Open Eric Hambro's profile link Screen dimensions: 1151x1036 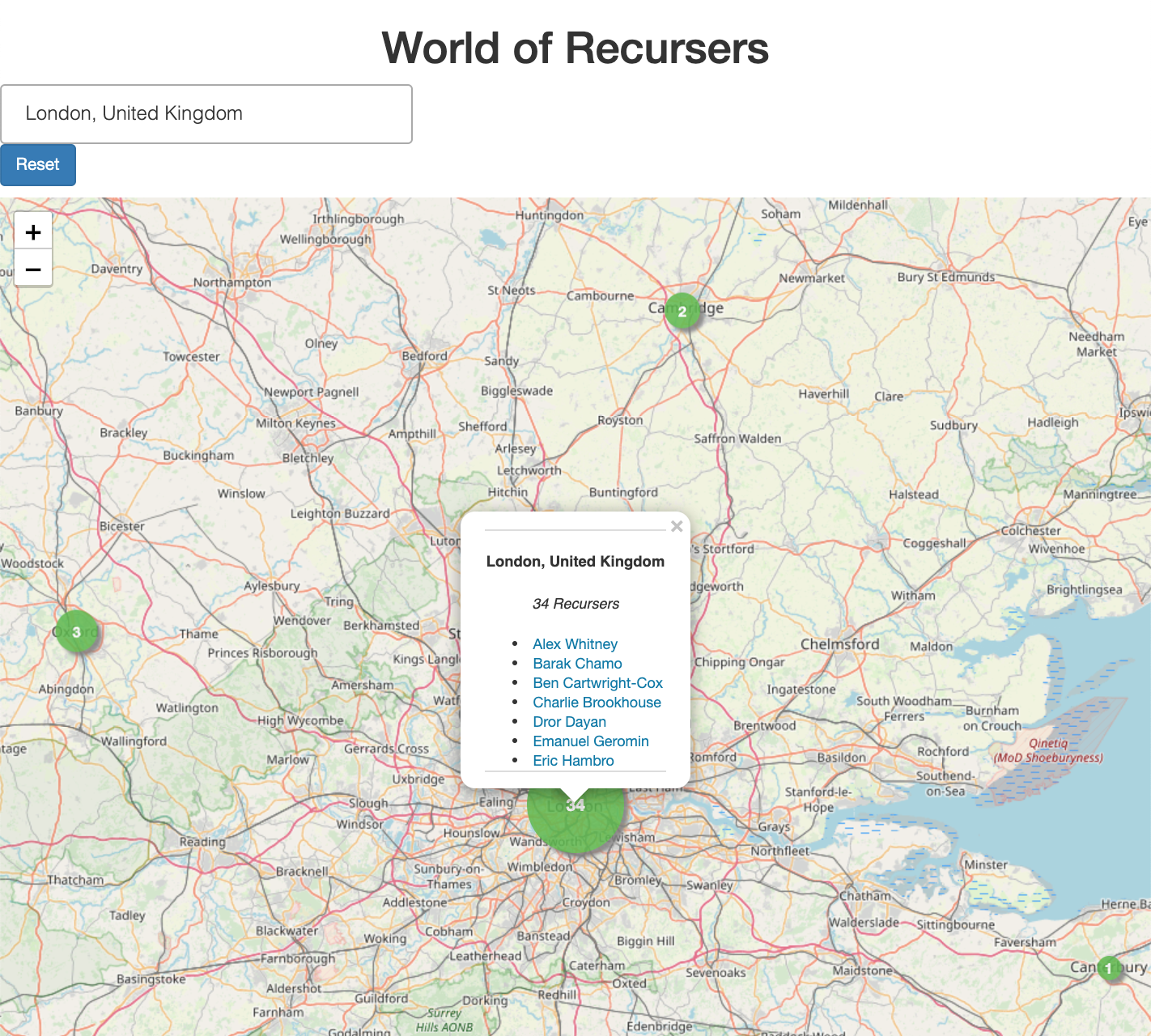click(573, 761)
